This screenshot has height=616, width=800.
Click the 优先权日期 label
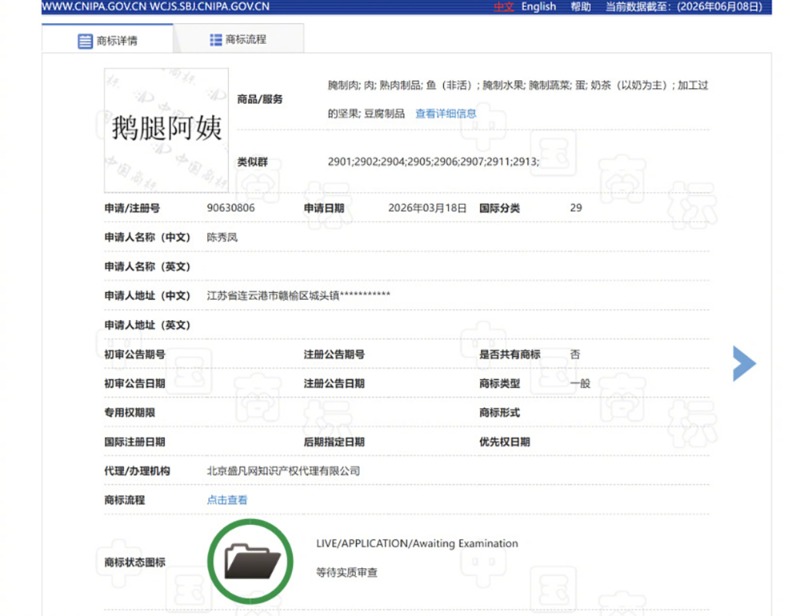tap(505, 442)
